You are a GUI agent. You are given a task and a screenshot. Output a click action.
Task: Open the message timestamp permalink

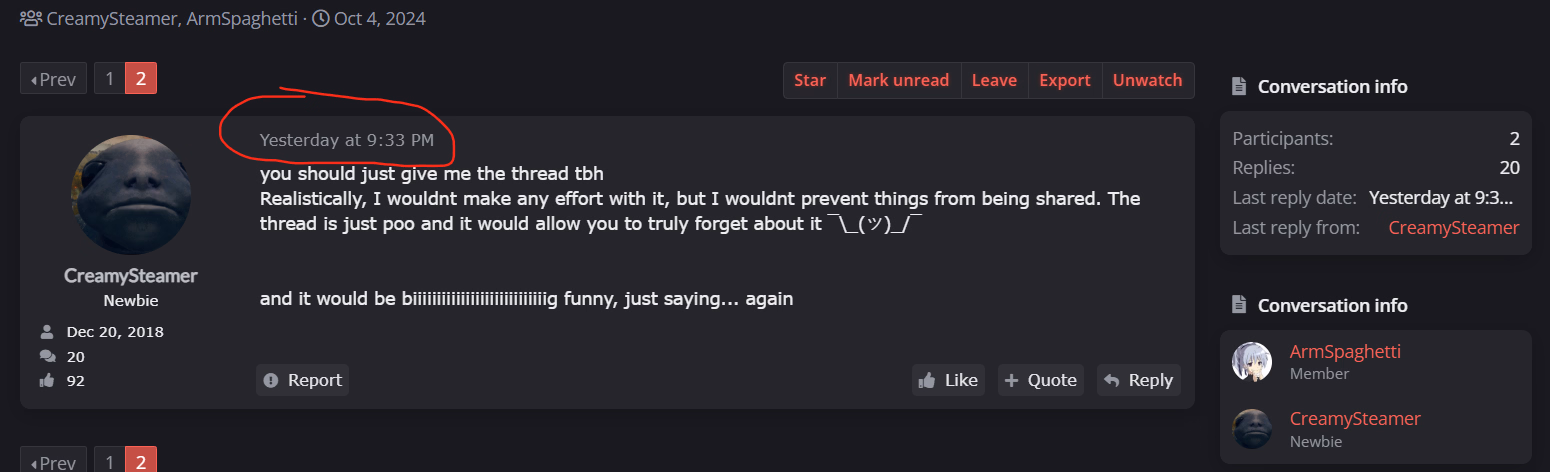[x=347, y=140]
